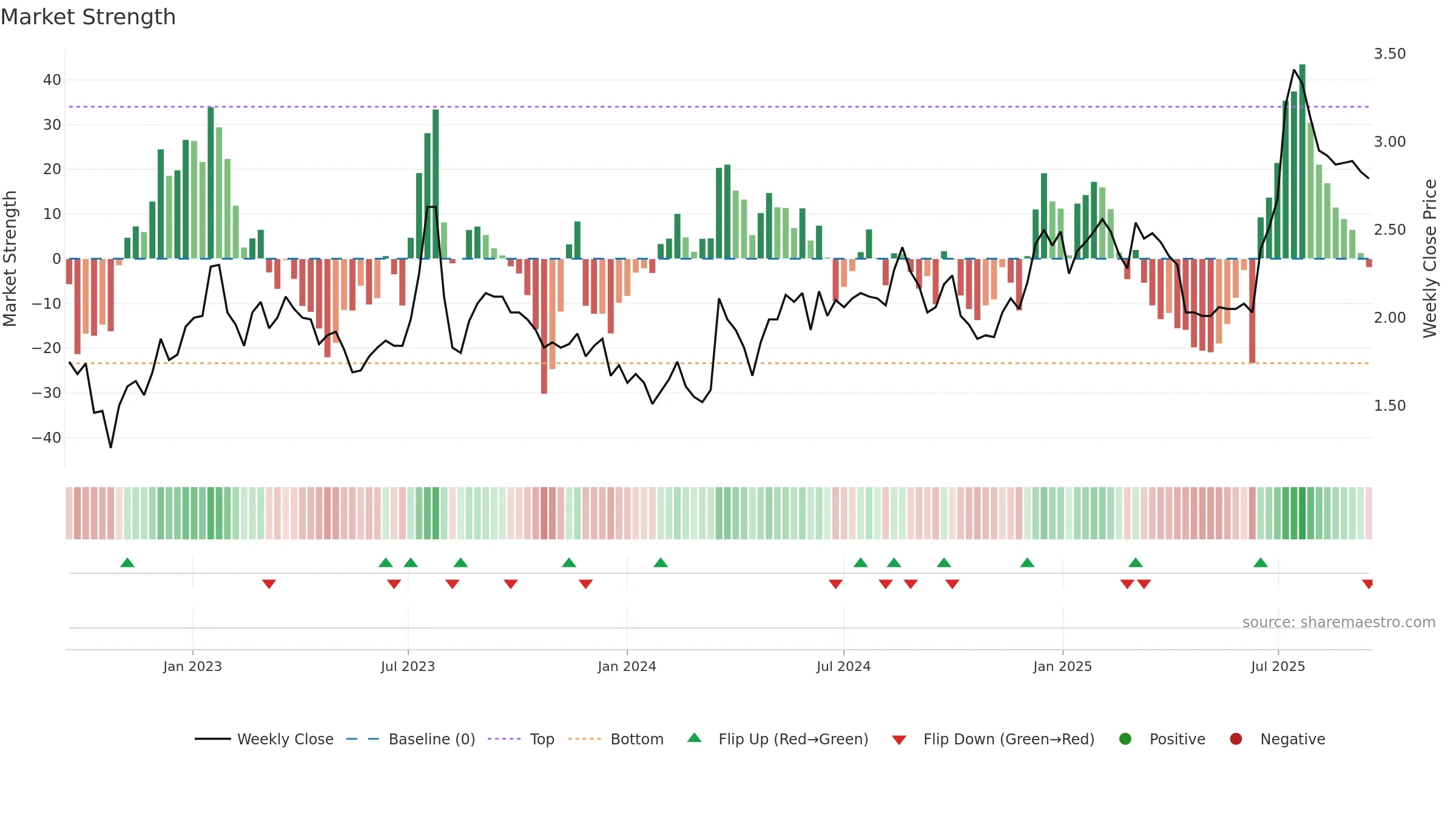
Task: Click the 3.50 price axis label
Action: (x=1390, y=54)
